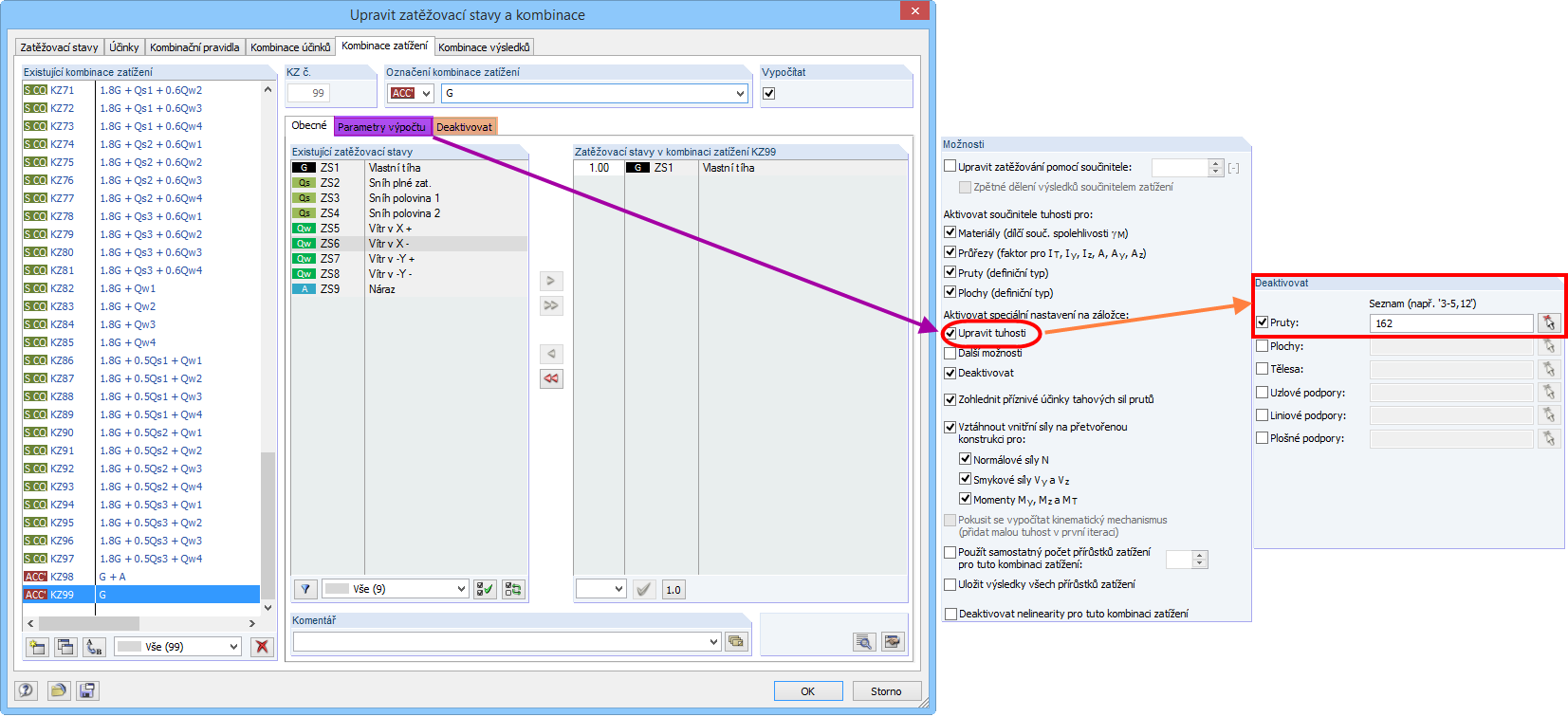The image size is (1568, 717).
Task: Open the Vše (99) filter dropdown
Action: click(x=234, y=647)
